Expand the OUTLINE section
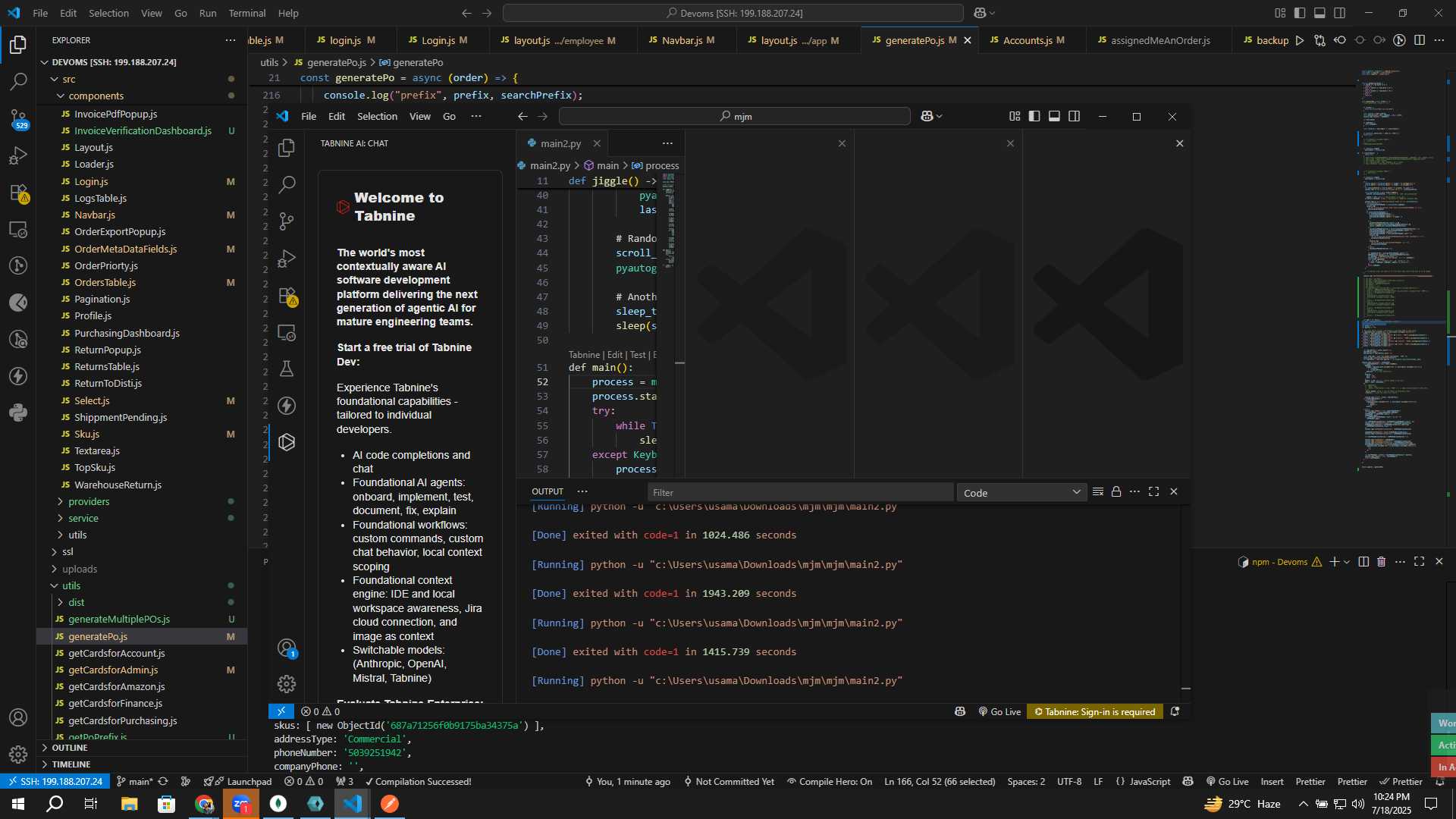1456x819 pixels. click(70, 748)
